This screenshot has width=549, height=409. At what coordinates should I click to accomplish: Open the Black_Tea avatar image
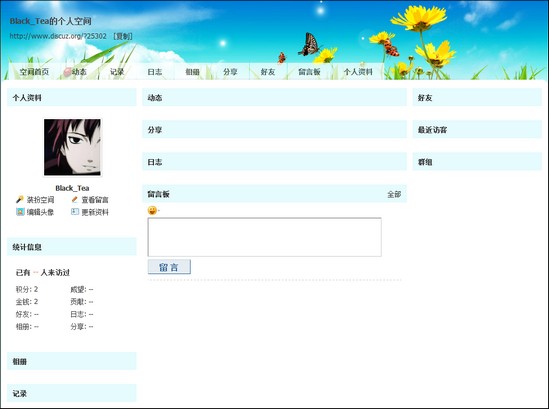(72, 147)
